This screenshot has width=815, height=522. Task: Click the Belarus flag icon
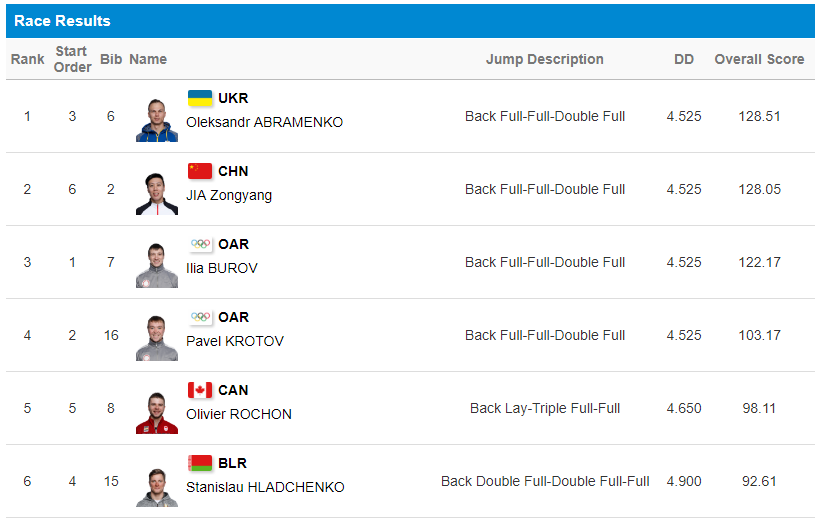200,463
